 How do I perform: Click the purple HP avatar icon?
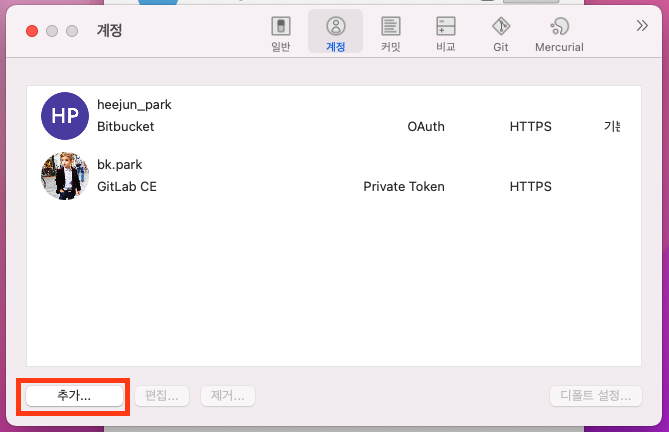[65, 116]
